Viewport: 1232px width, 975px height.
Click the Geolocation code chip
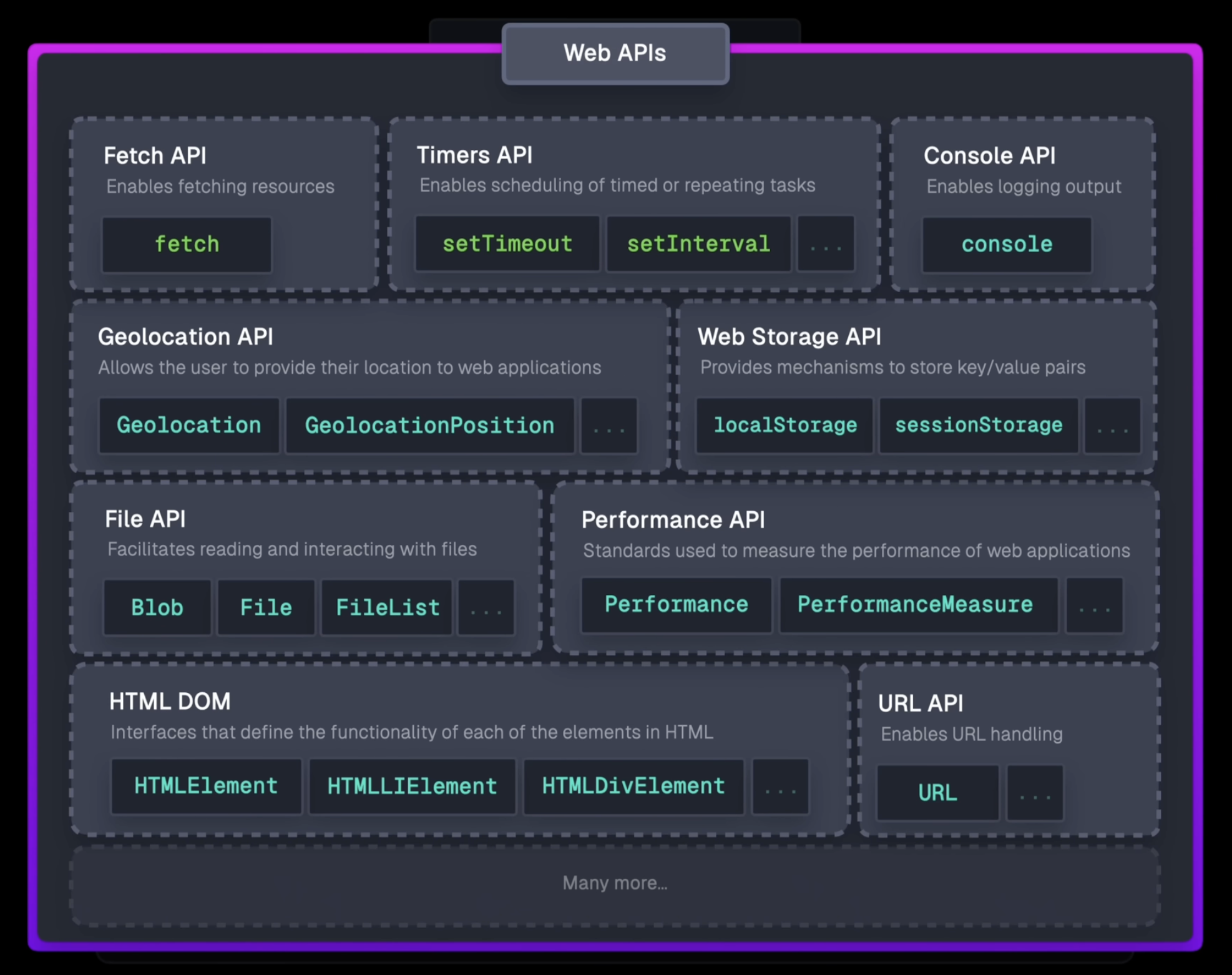(x=188, y=425)
